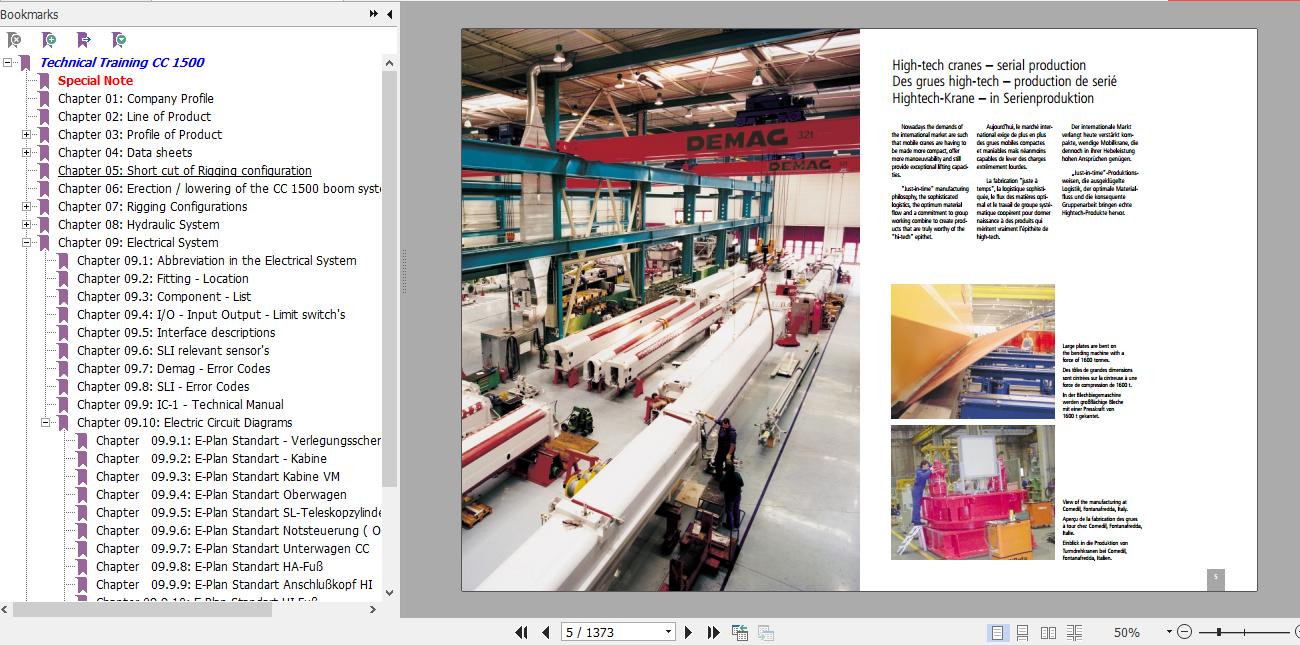The image size is (1300, 645).
Task: Toggle the Facing Continuous view mode
Action: click(x=1076, y=632)
